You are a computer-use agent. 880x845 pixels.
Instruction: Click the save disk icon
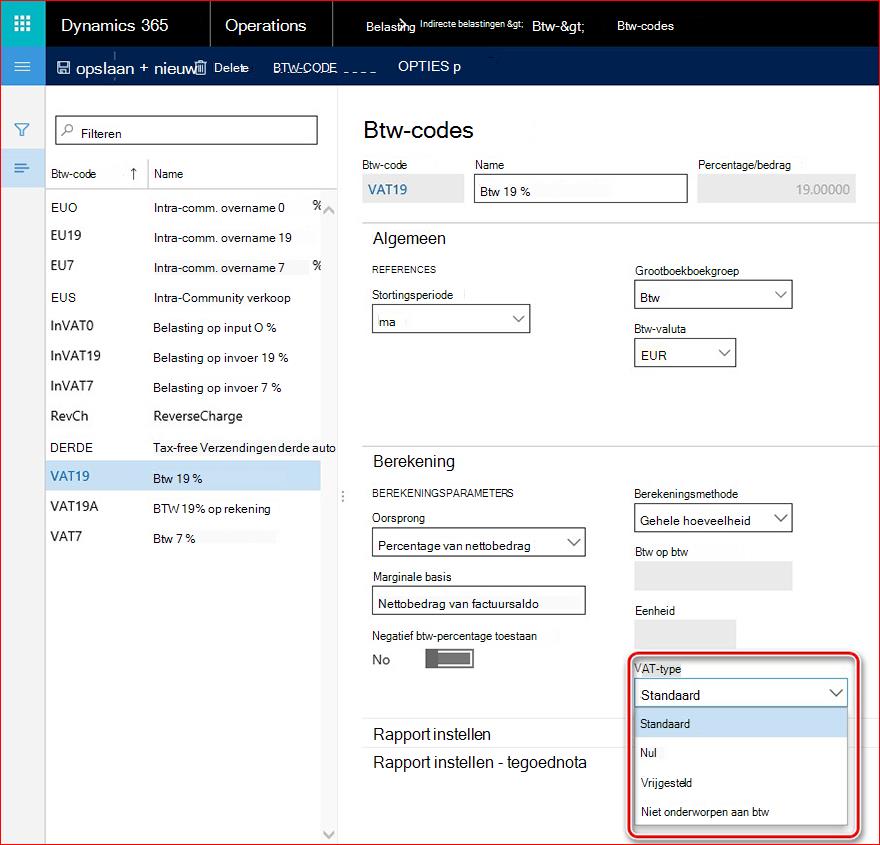click(x=63, y=68)
